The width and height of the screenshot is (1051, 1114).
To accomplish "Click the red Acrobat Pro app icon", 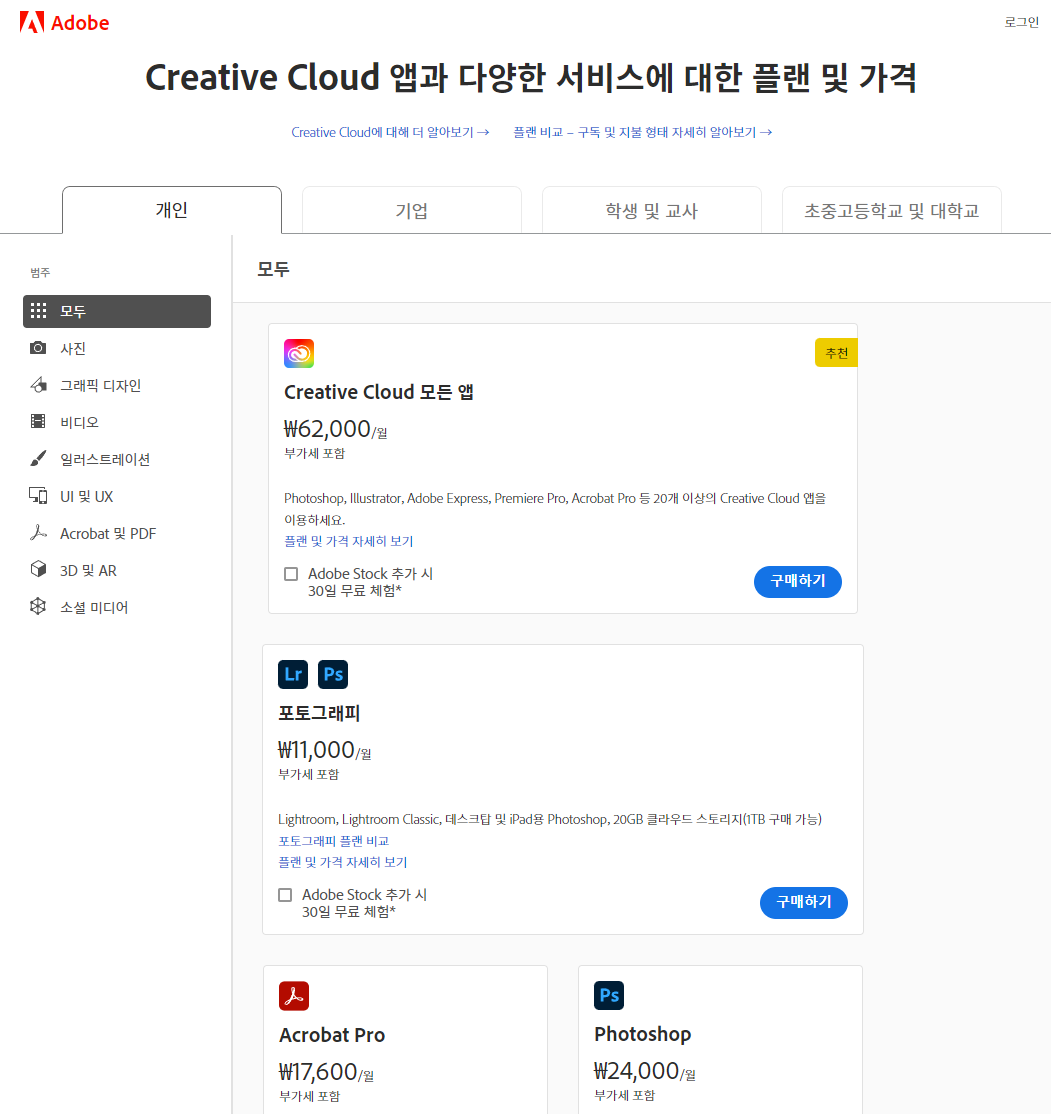I will pyautogui.click(x=294, y=995).
